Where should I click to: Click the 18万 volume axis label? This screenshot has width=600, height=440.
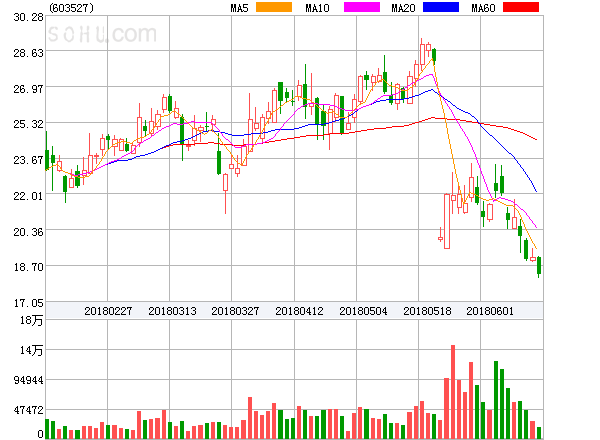tap(31, 320)
